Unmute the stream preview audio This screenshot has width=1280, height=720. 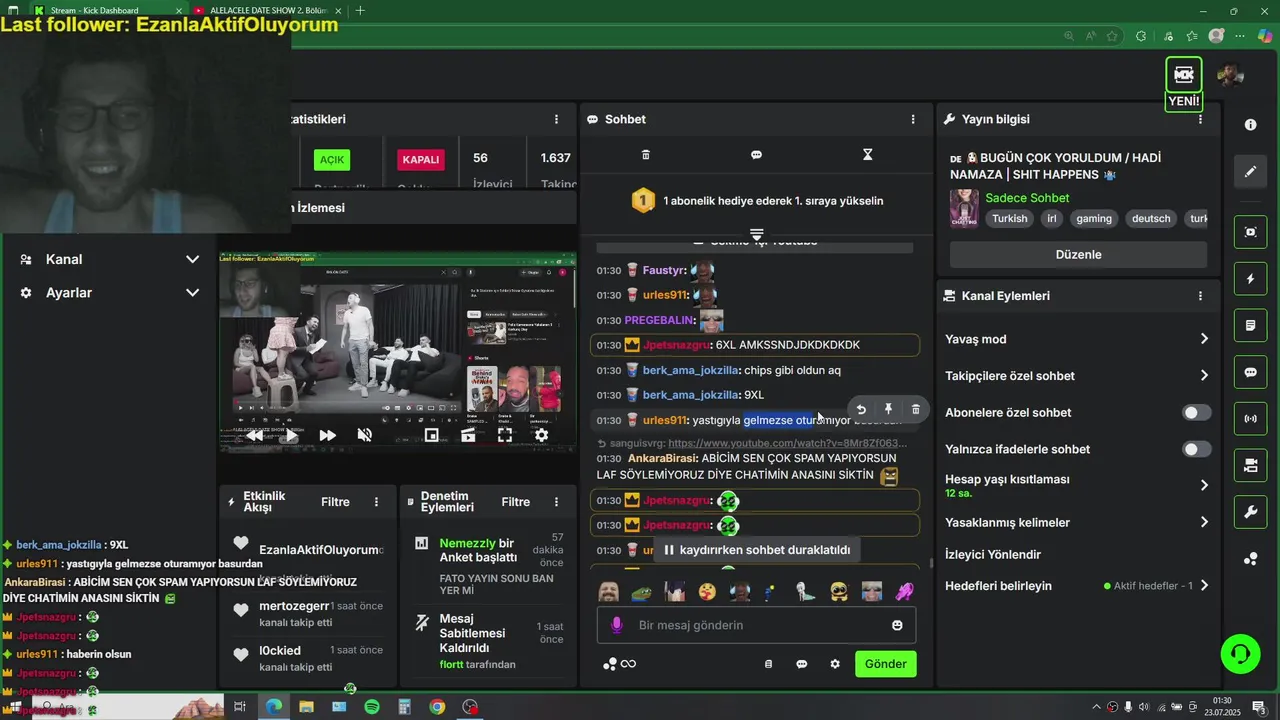tap(365, 435)
